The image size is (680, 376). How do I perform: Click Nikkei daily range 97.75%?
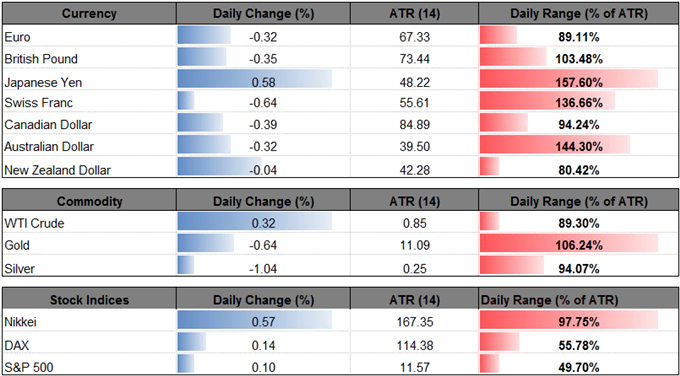click(x=579, y=322)
